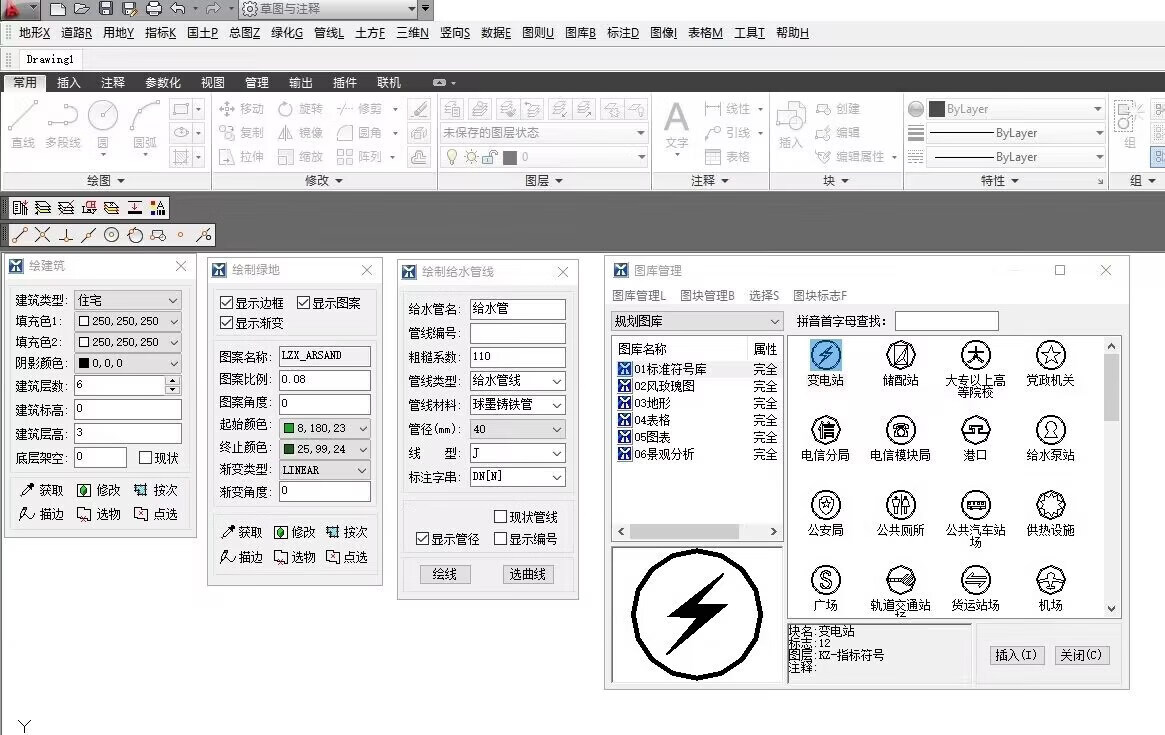1165x735 pixels.
Task: Click the 关闭(C) button in 图库管理
Action: [1081, 655]
